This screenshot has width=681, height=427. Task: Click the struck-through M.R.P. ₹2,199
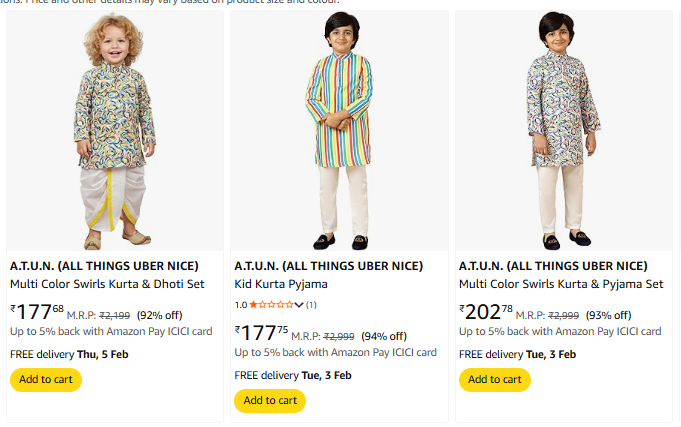coord(116,314)
